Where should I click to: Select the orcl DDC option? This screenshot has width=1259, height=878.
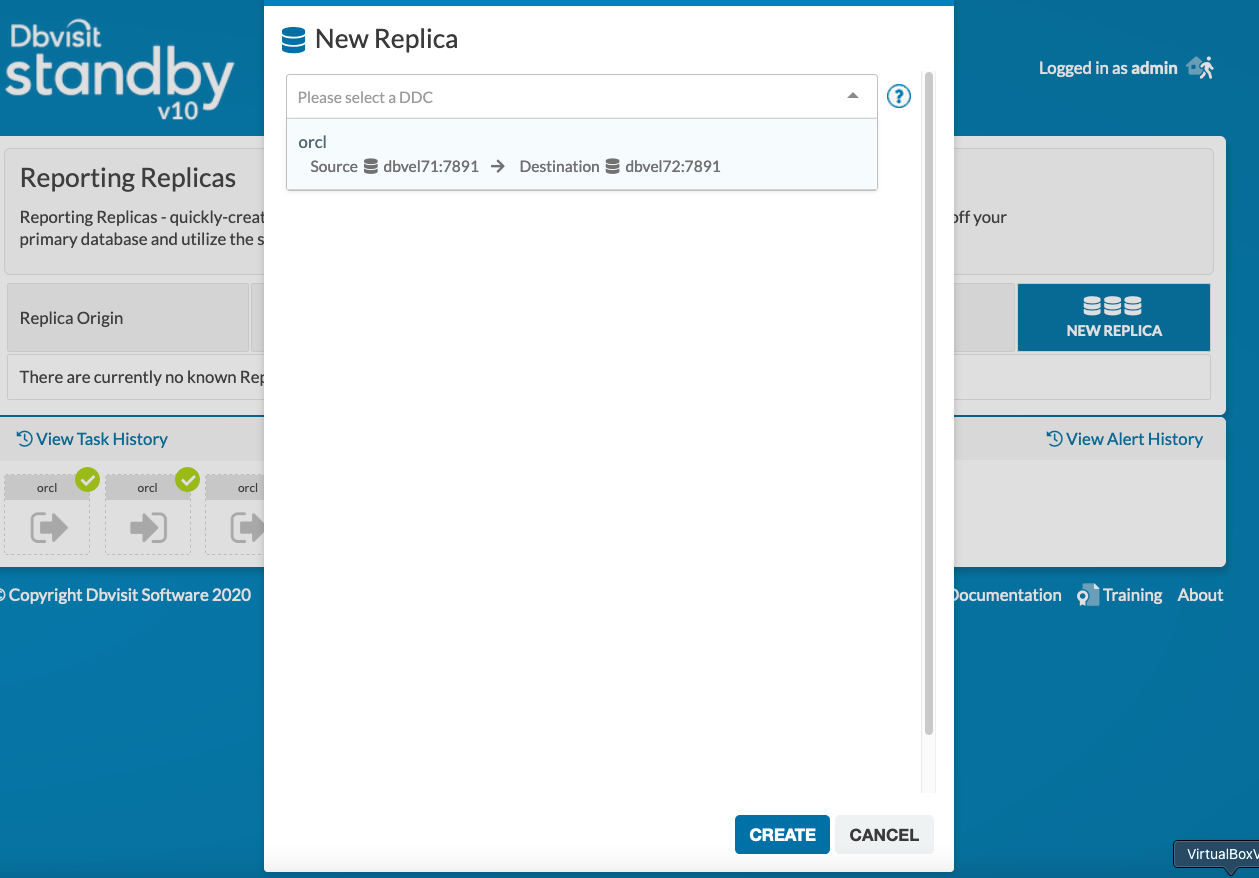click(x=582, y=154)
